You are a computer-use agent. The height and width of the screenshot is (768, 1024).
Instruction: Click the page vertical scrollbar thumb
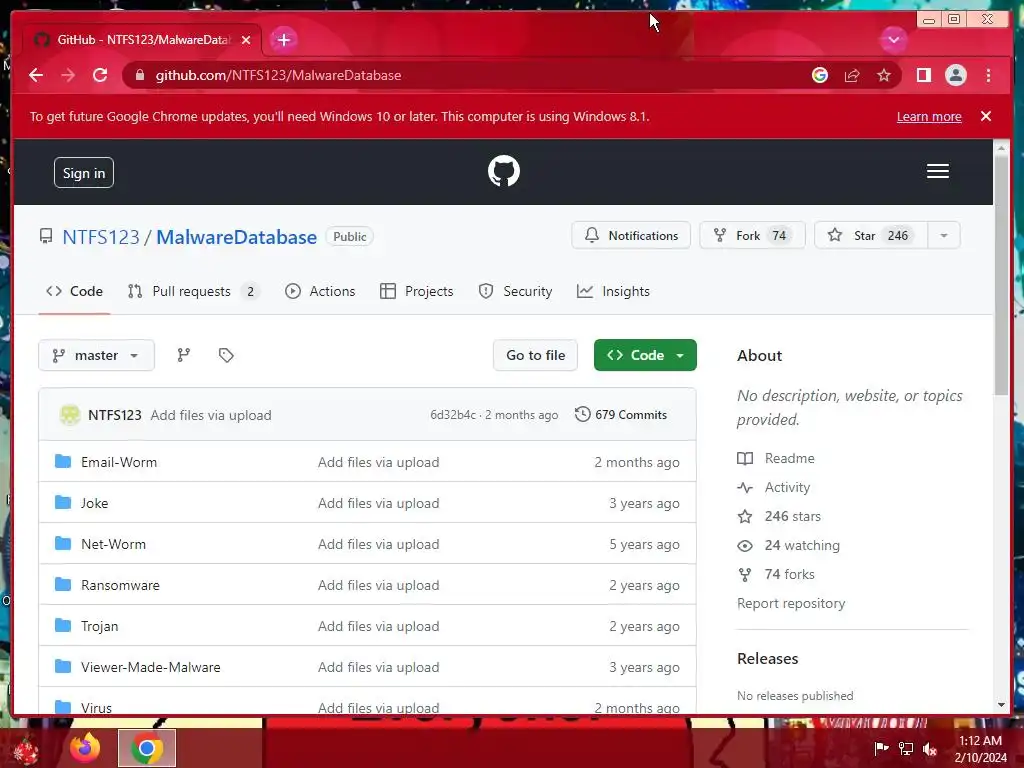[x=1002, y=274]
